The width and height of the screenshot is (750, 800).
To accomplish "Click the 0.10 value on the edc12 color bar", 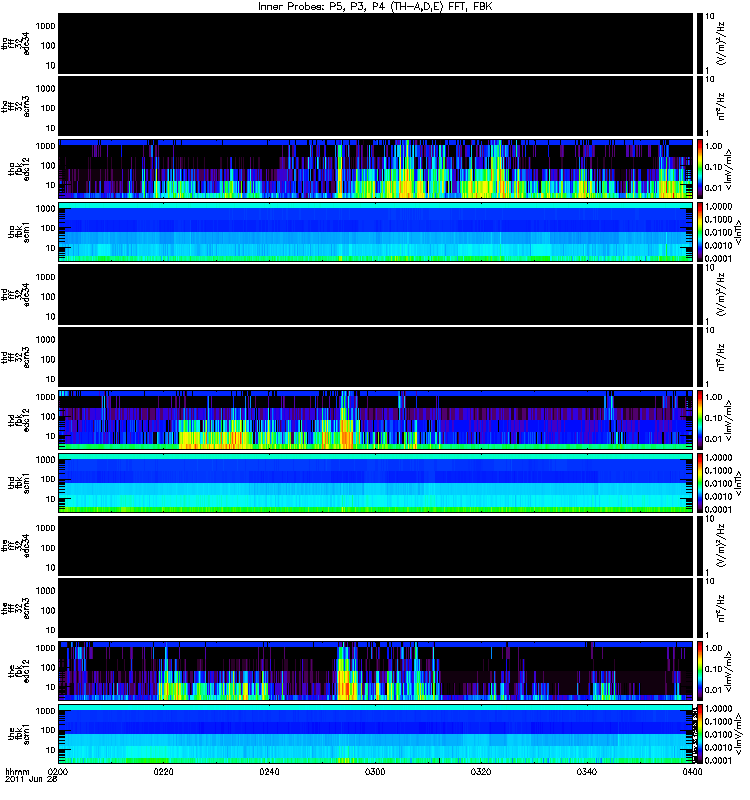I will coord(714,669).
